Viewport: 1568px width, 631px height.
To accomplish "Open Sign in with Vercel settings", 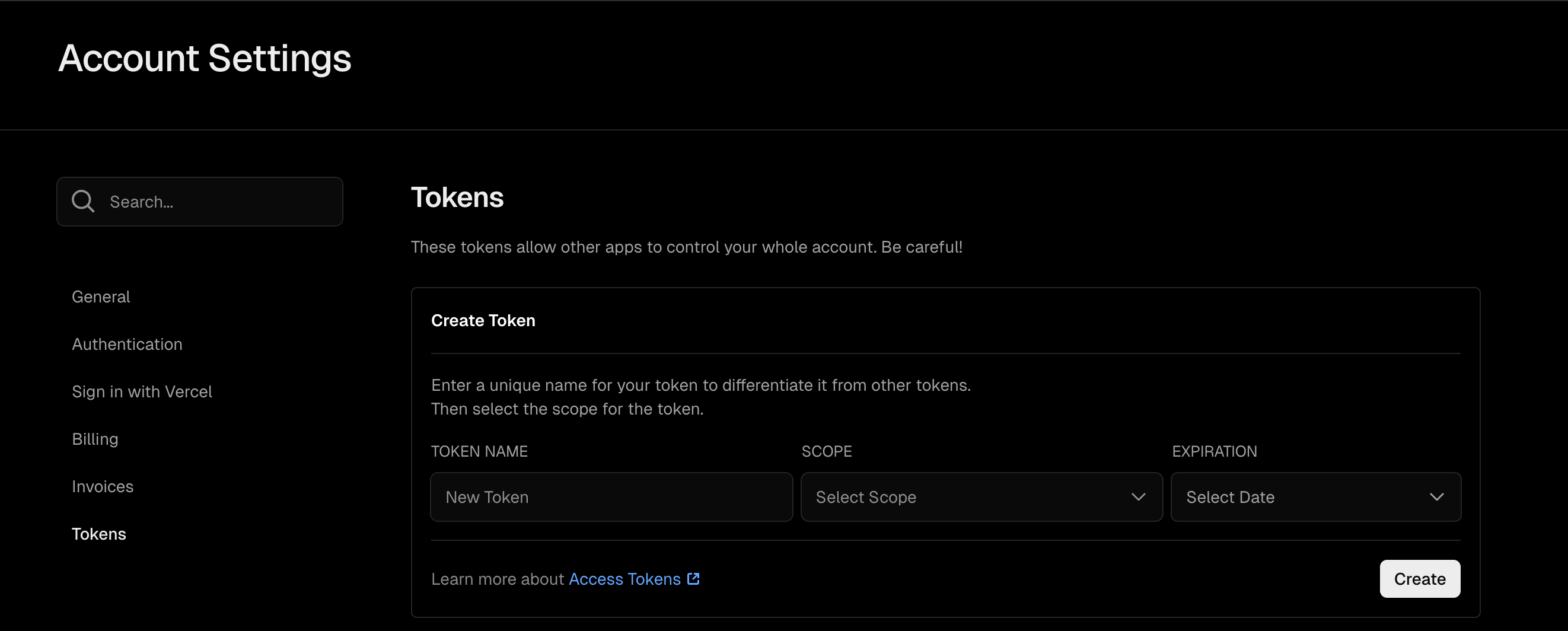I will coord(142,392).
